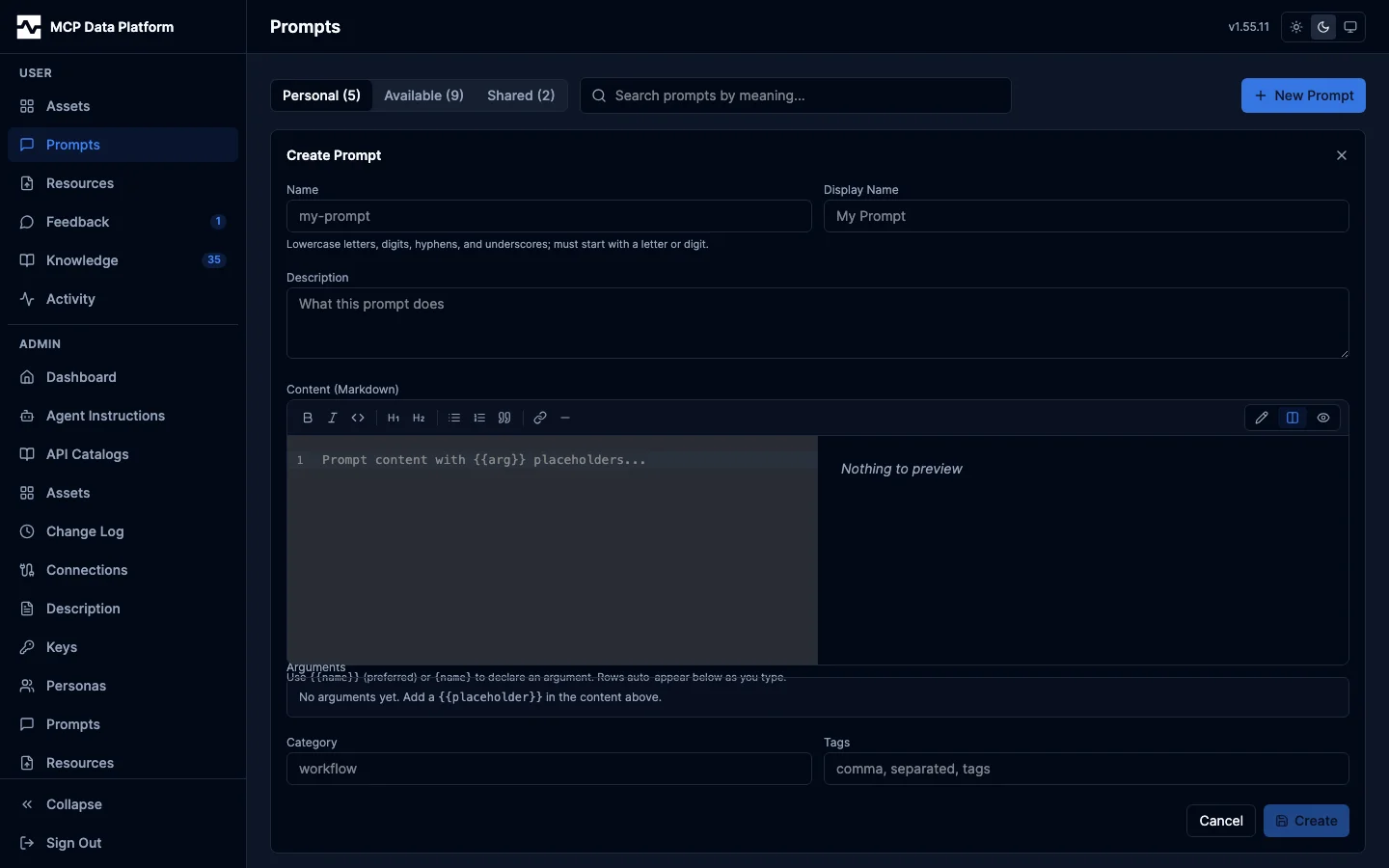Viewport: 1389px width, 868px height.
Task: Open Activity in the sidebar
Action: tap(123, 299)
